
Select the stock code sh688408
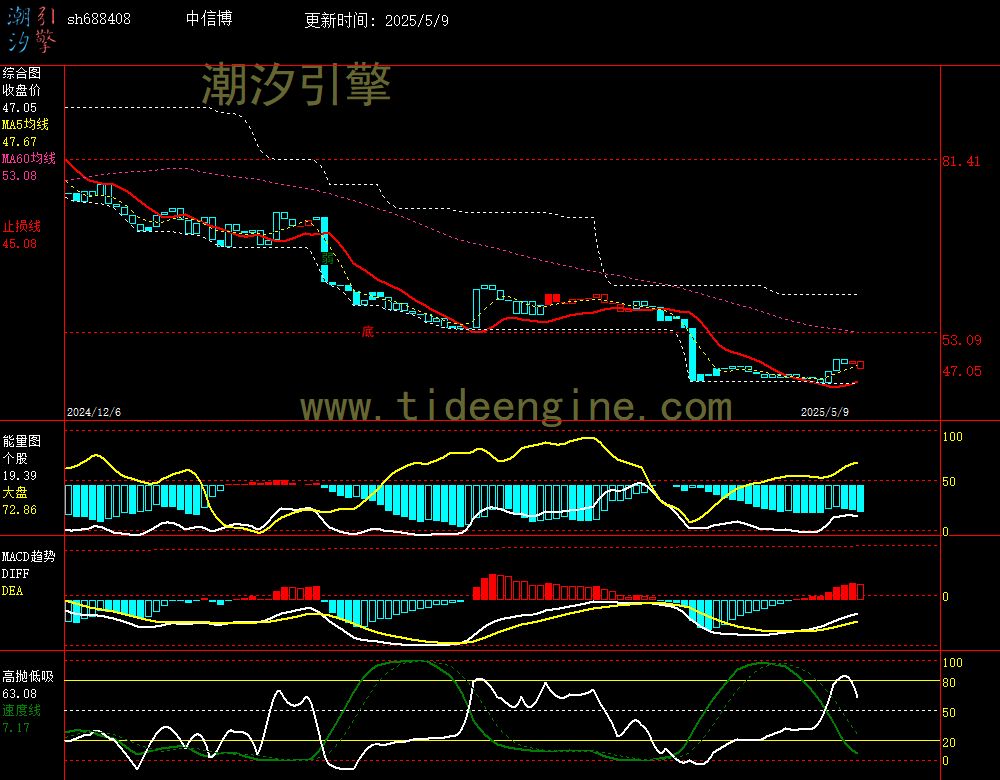click(99, 19)
